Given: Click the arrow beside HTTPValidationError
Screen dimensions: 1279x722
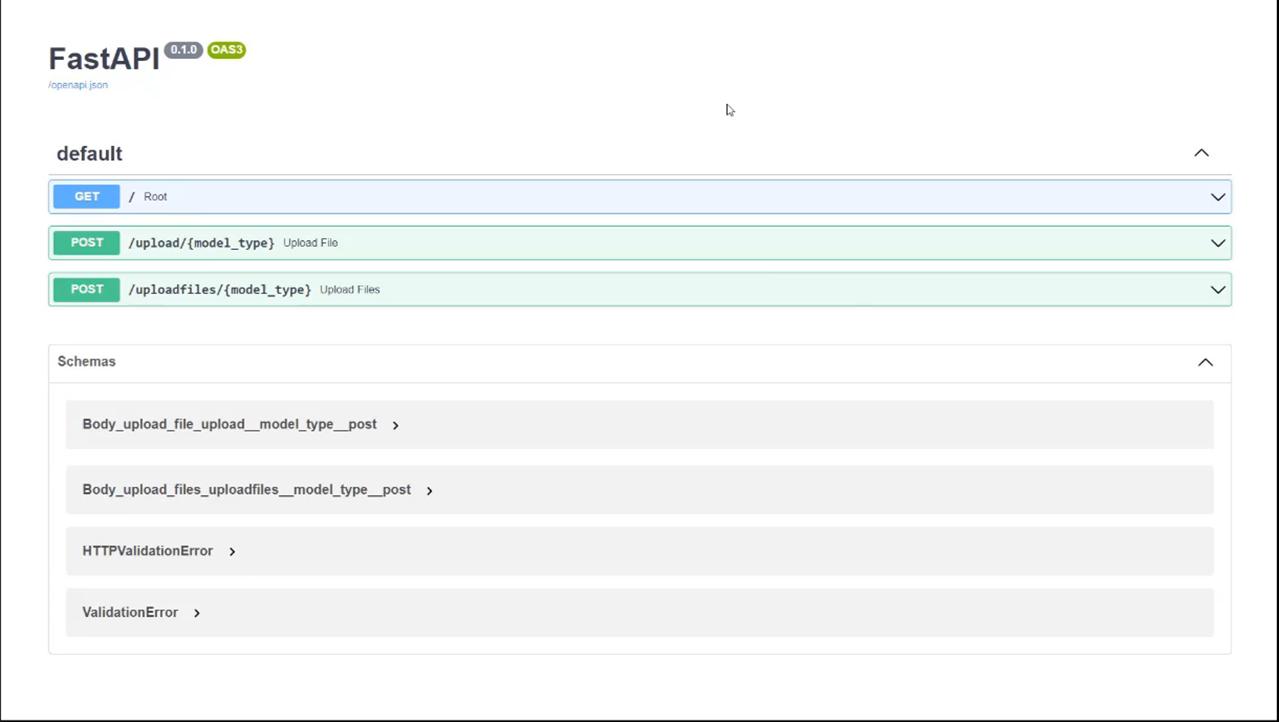Looking at the screenshot, I should pos(231,552).
